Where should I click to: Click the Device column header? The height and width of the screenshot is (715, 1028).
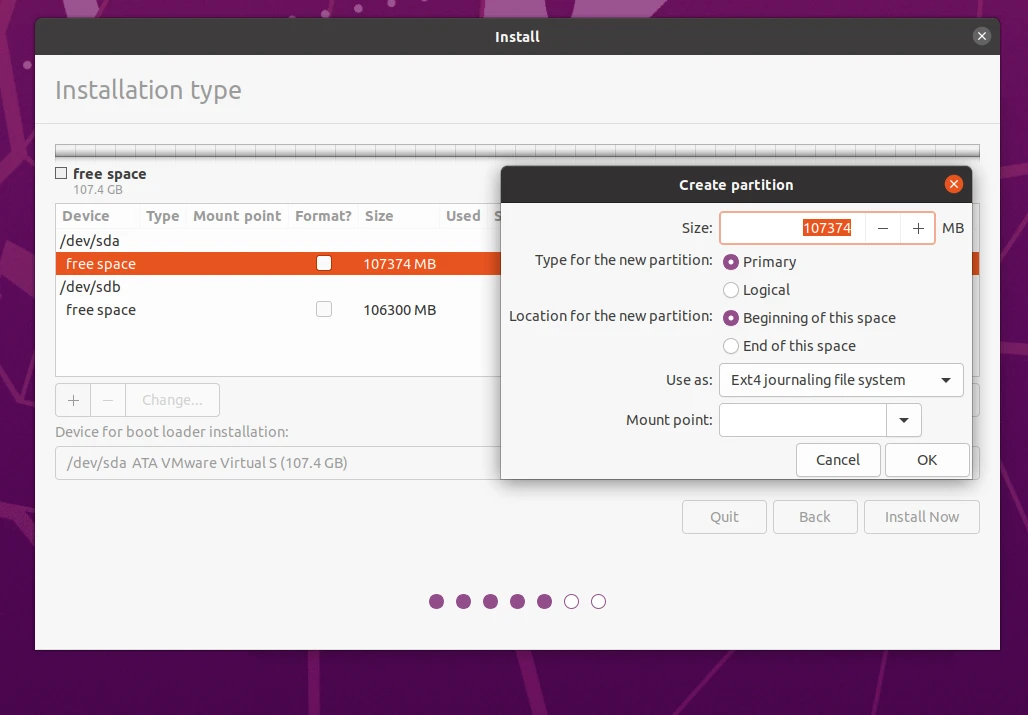[x=86, y=216]
